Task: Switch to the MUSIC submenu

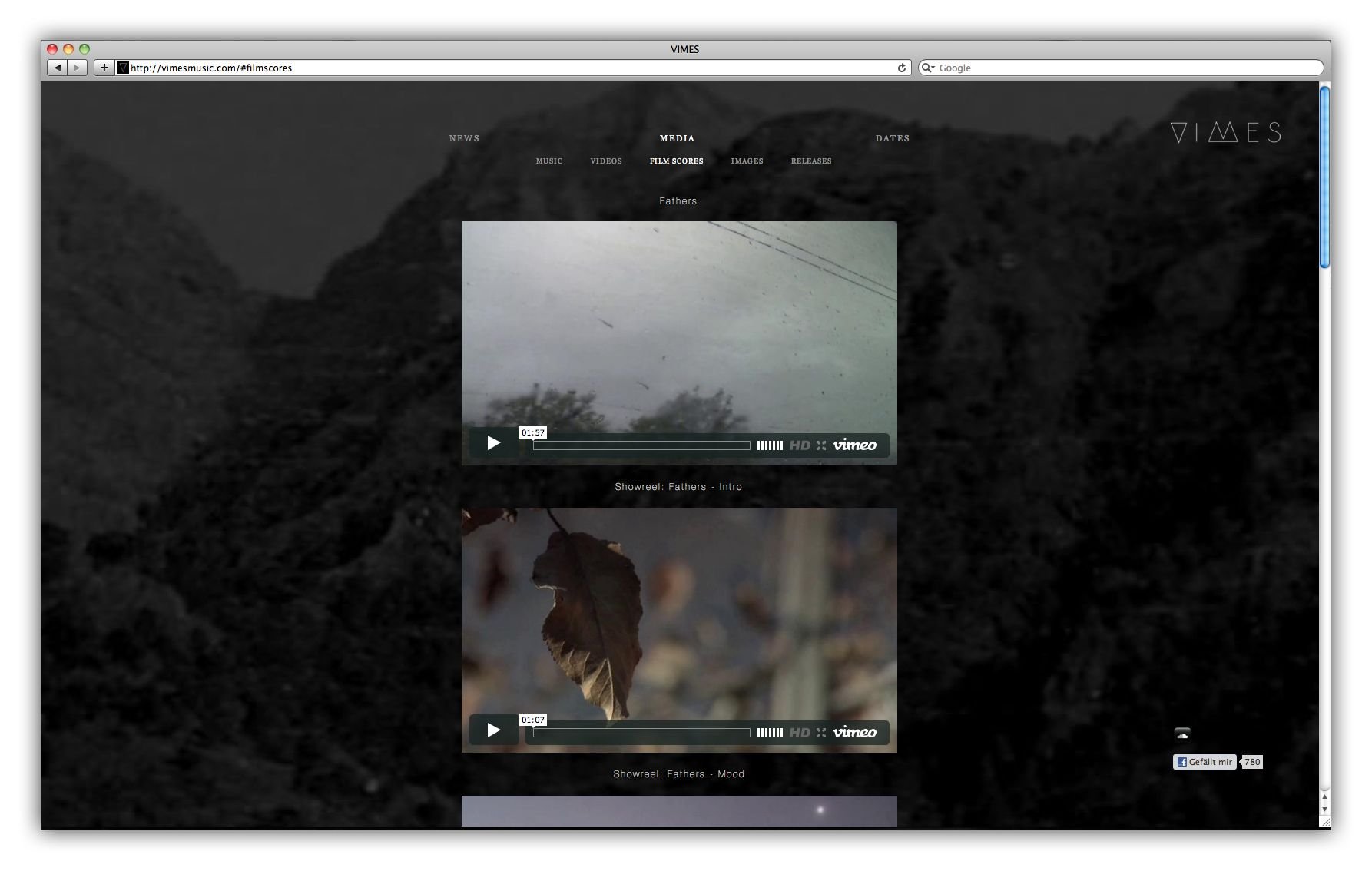Action: [549, 161]
